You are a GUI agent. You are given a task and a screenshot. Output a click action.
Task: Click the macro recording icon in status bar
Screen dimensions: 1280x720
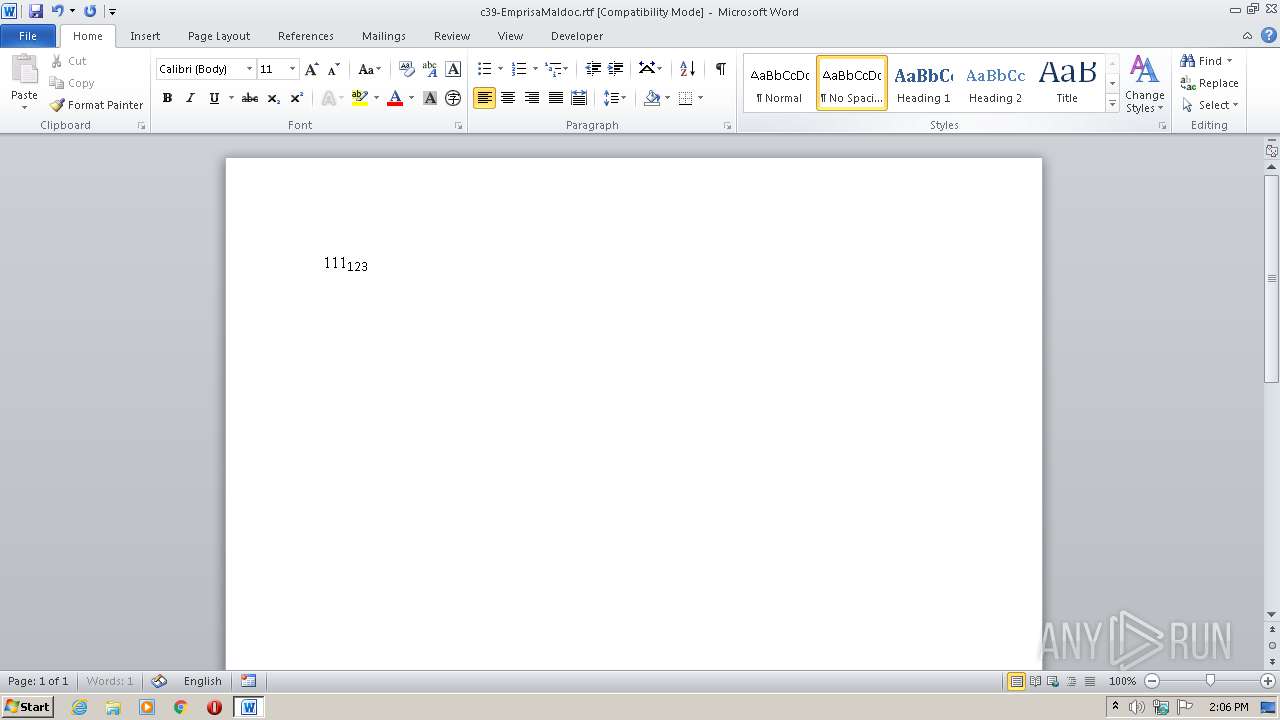pos(249,681)
